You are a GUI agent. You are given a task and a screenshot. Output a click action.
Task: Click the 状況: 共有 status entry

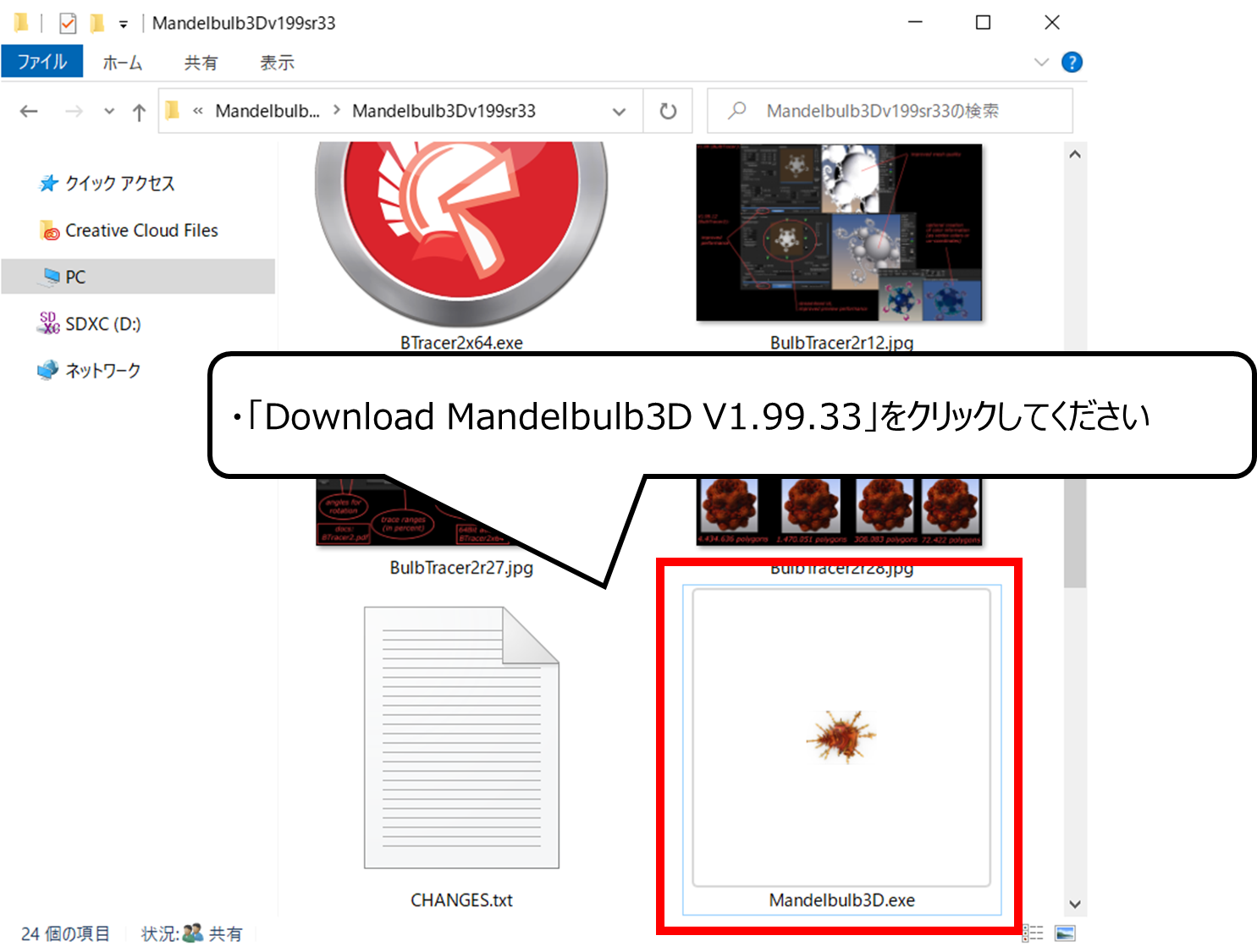point(192,933)
